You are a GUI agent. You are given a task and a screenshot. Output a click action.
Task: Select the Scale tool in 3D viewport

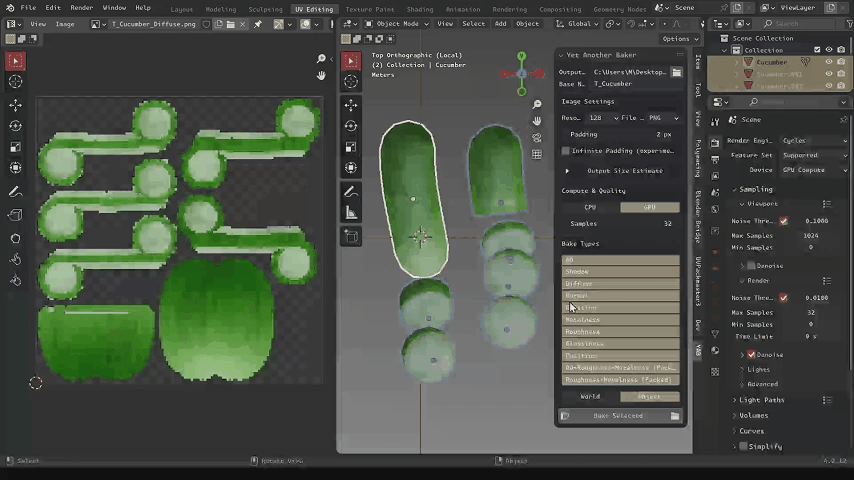[x=351, y=147]
